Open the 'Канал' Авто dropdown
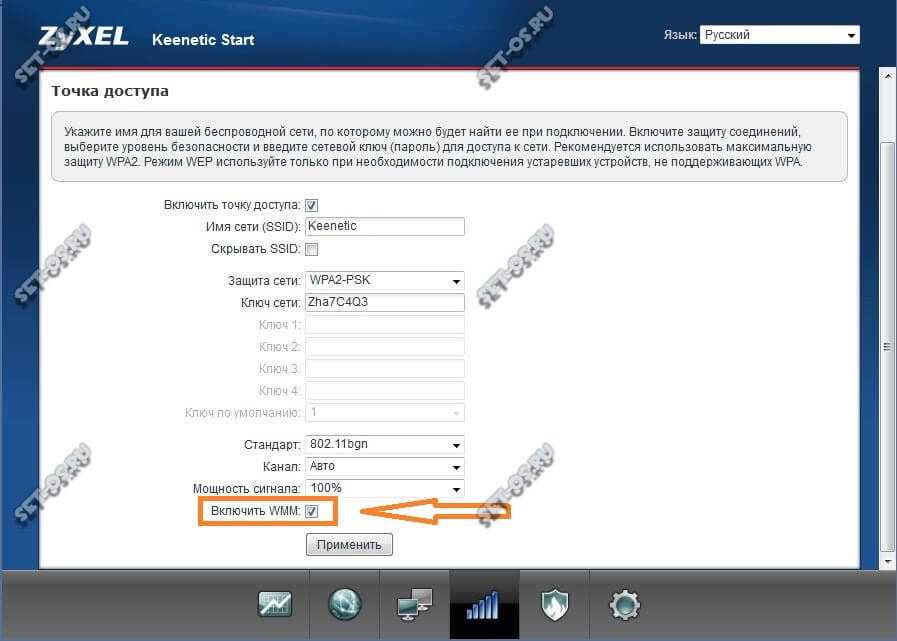Screen dimensions: 897x641 point(384,466)
